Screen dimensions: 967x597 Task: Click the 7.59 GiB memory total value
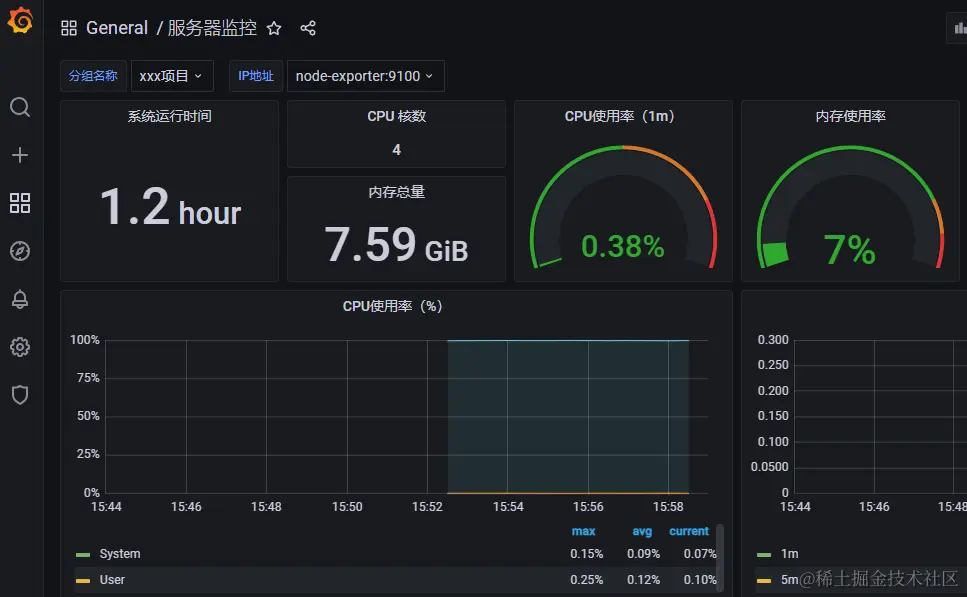[x=397, y=245]
